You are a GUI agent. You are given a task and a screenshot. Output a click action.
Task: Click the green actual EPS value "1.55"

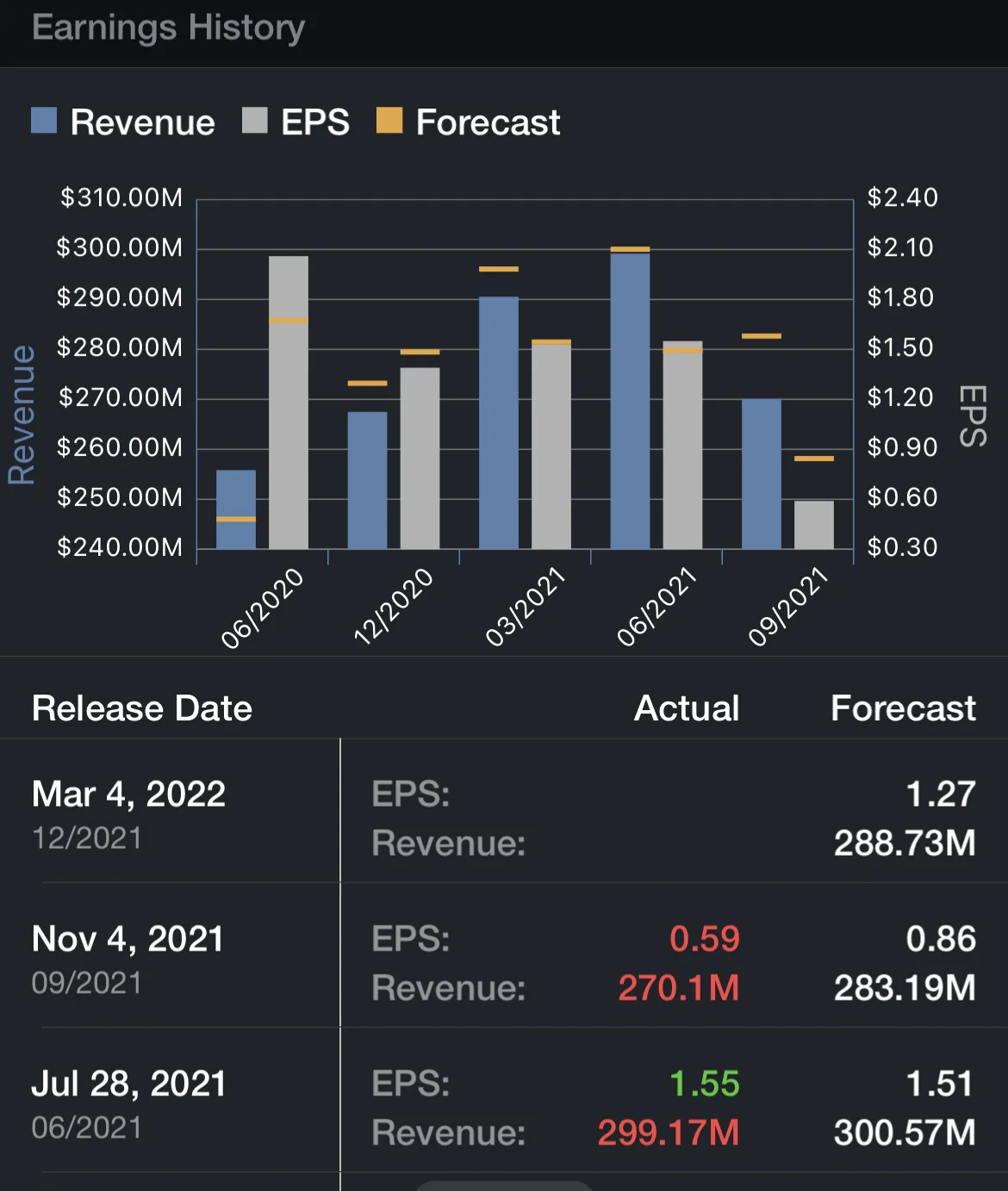705,1083
